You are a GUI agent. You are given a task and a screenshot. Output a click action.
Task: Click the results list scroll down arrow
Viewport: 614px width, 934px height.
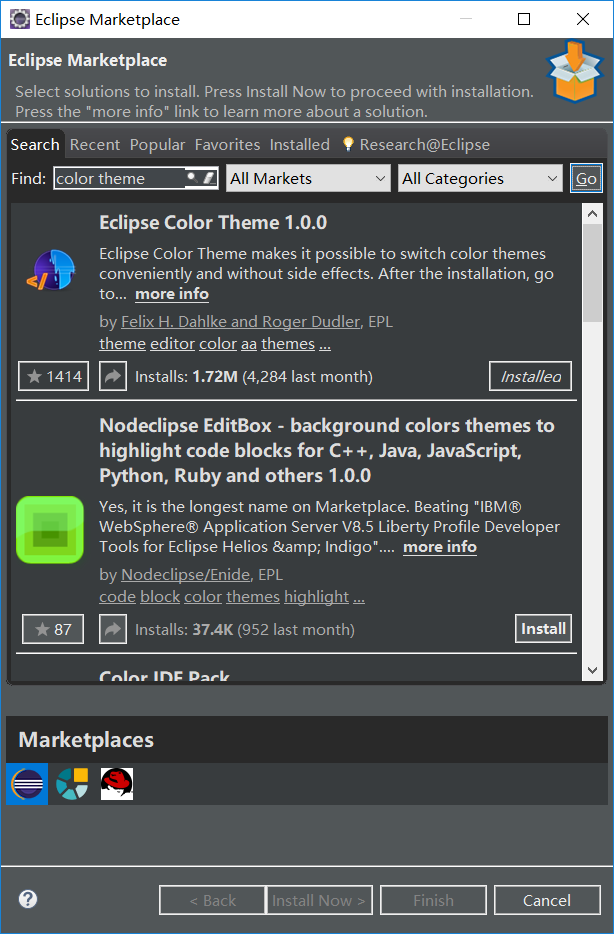592,670
